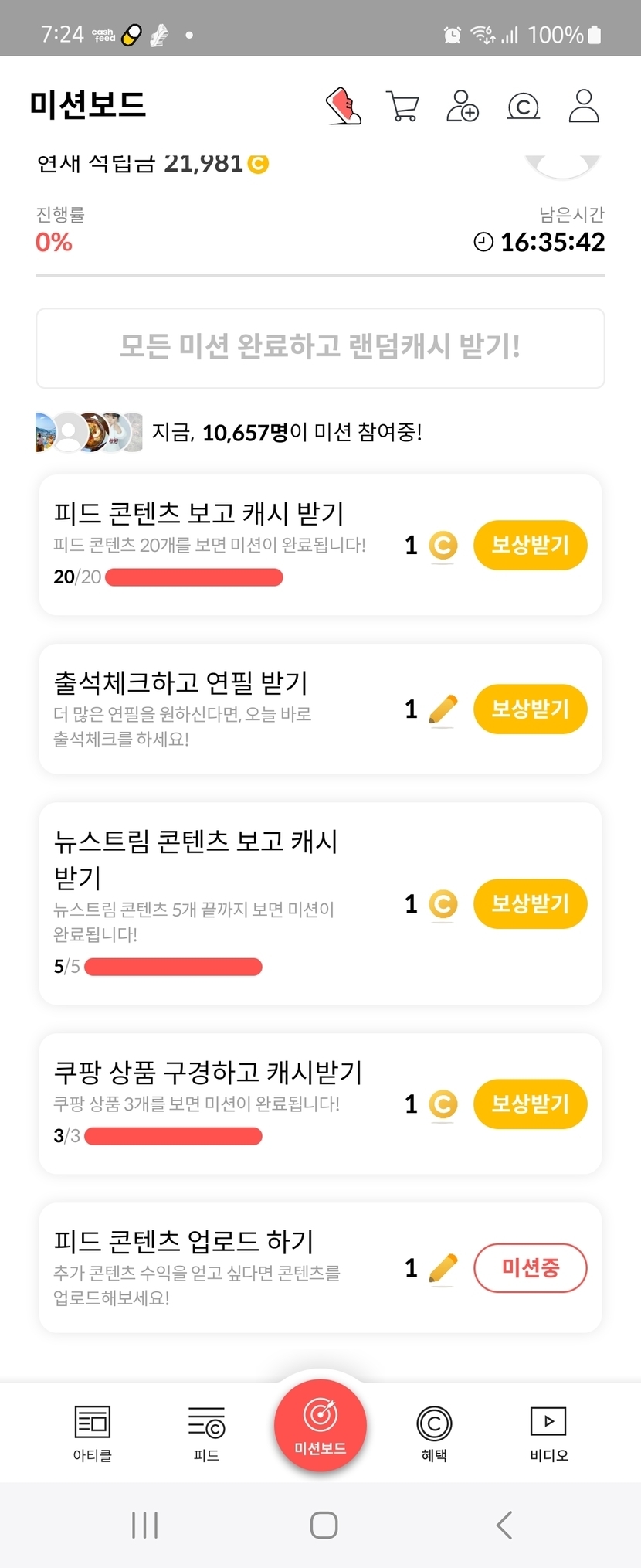Tap the 모든 미션 완료하고 랜덤캐시 받기 banner

pyautogui.click(x=320, y=348)
